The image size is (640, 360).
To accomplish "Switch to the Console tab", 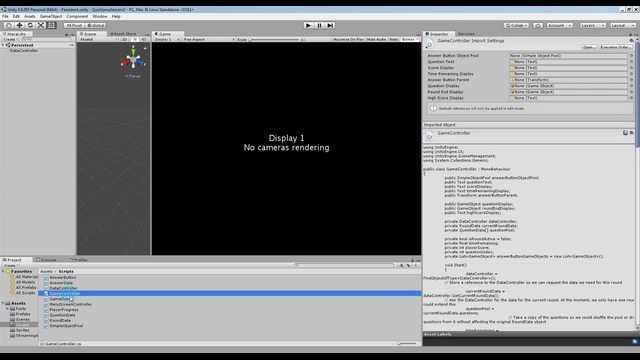I will coord(47,260).
